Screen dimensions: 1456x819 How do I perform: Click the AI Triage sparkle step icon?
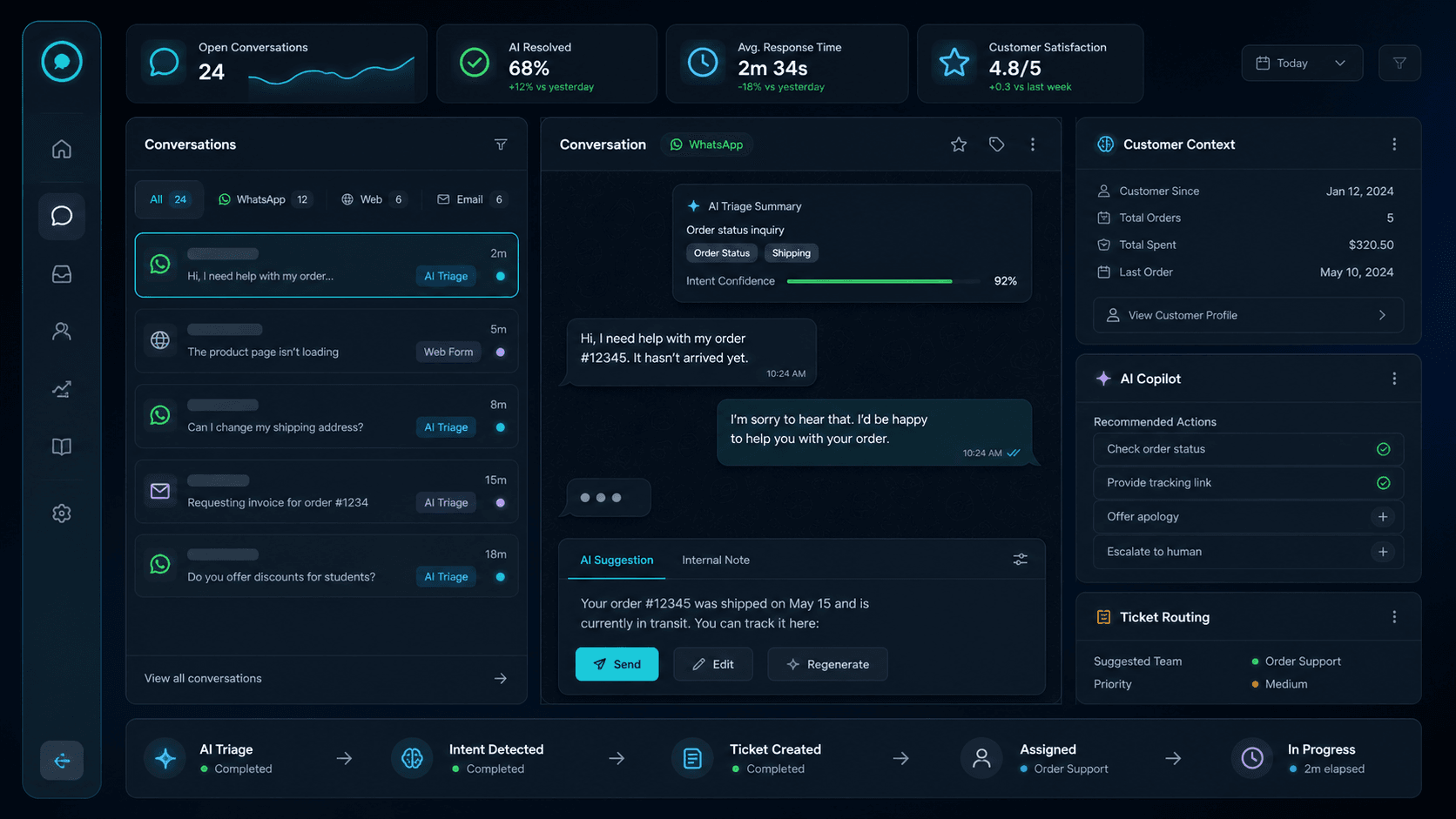click(x=165, y=758)
